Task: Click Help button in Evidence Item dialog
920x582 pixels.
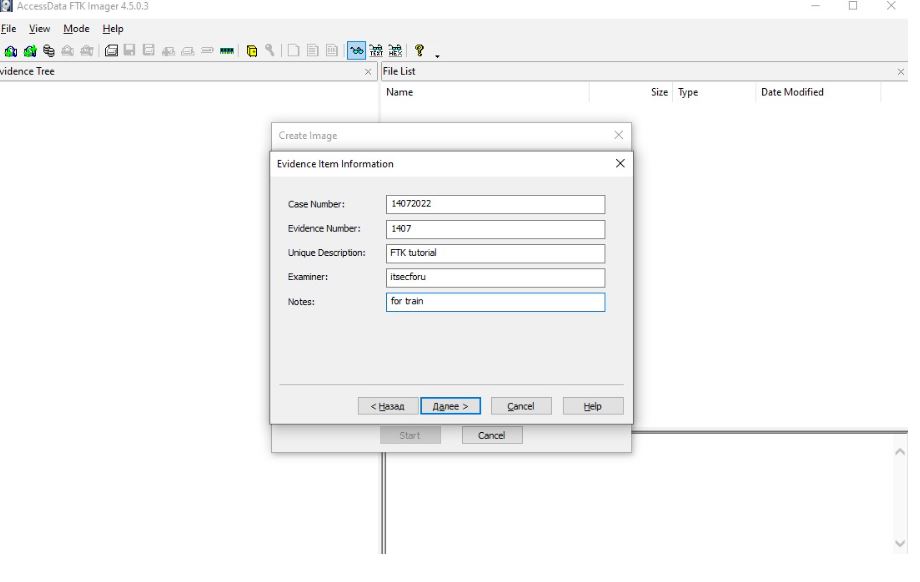Action: [593, 406]
